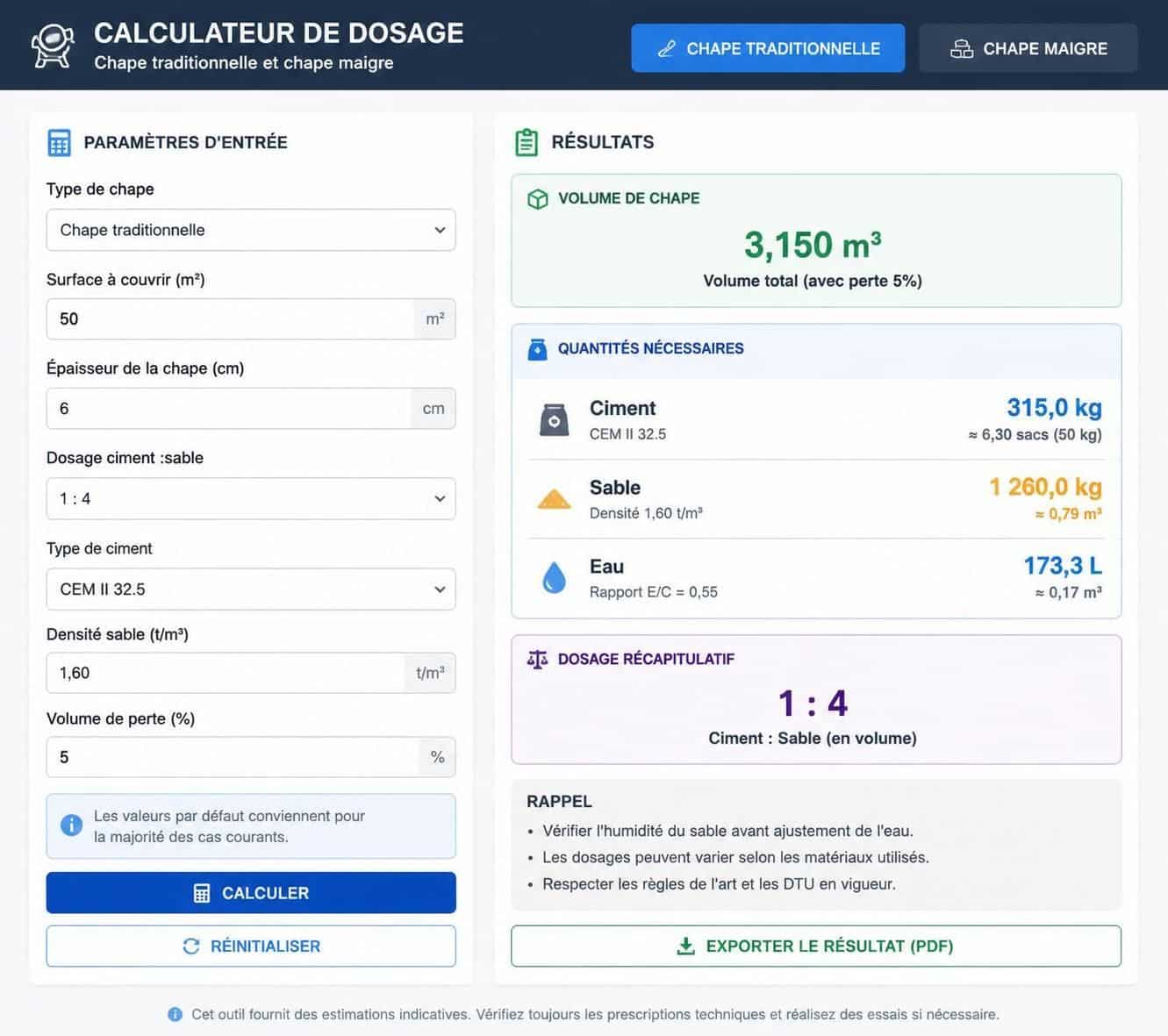The image size is (1168, 1036).
Task: Click the bag icon beside Quantités nécessaires
Action: click(537, 349)
